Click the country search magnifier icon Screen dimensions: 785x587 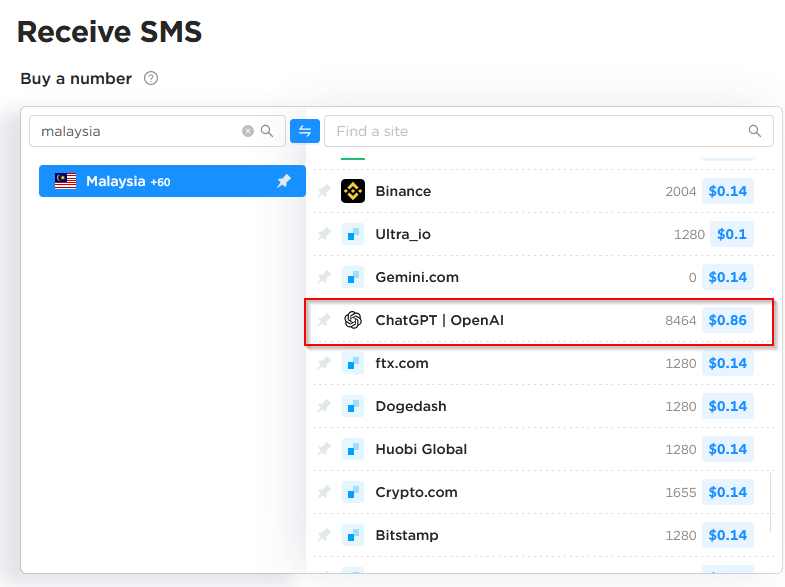tap(267, 131)
